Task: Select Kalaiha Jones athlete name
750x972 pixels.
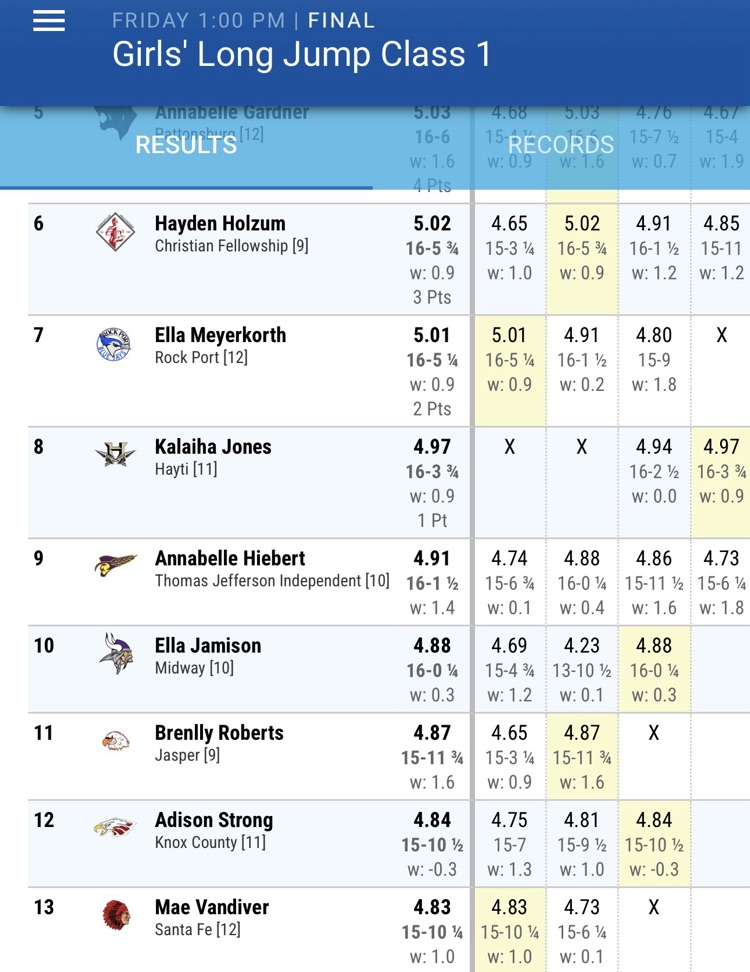Action: click(213, 446)
